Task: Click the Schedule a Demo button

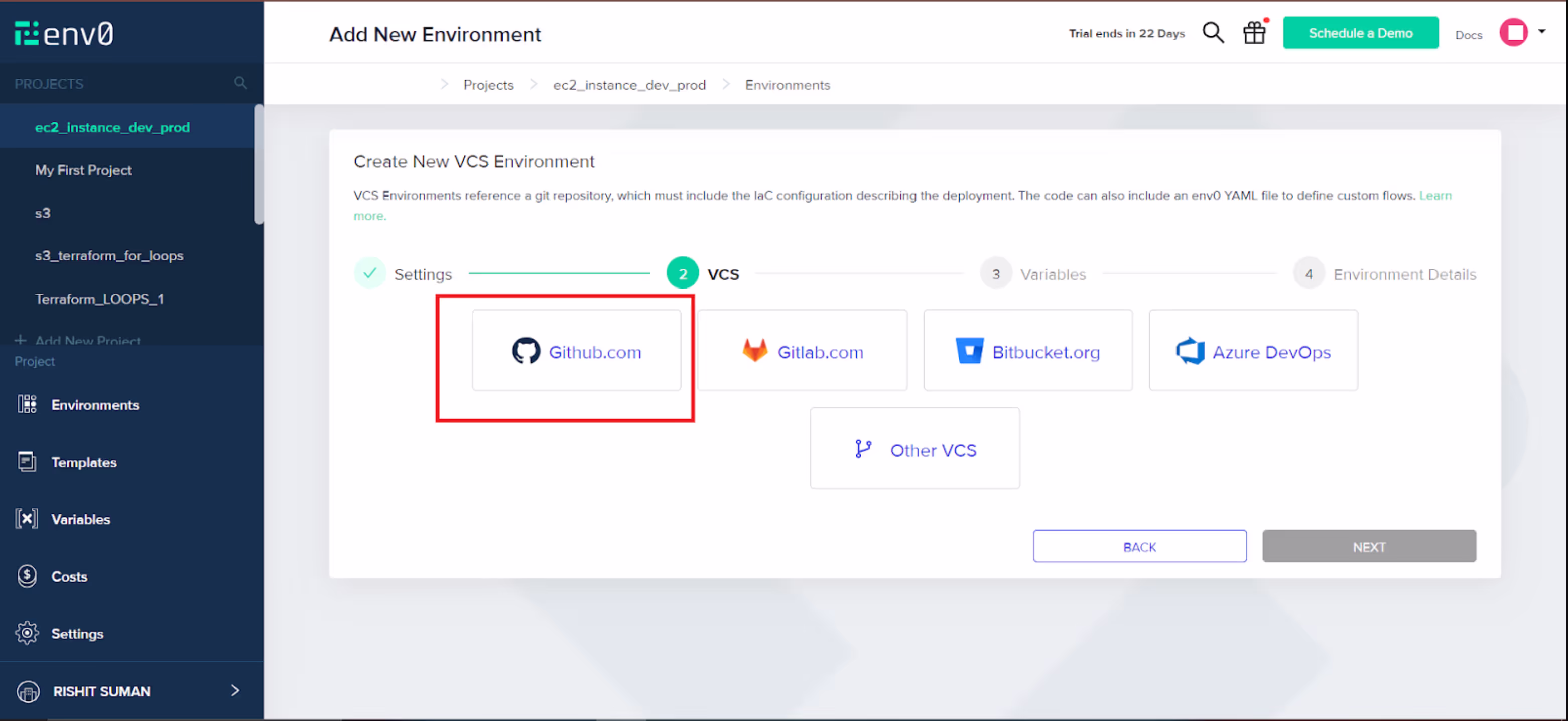Action: pyautogui.click(x=1360, y=32)
